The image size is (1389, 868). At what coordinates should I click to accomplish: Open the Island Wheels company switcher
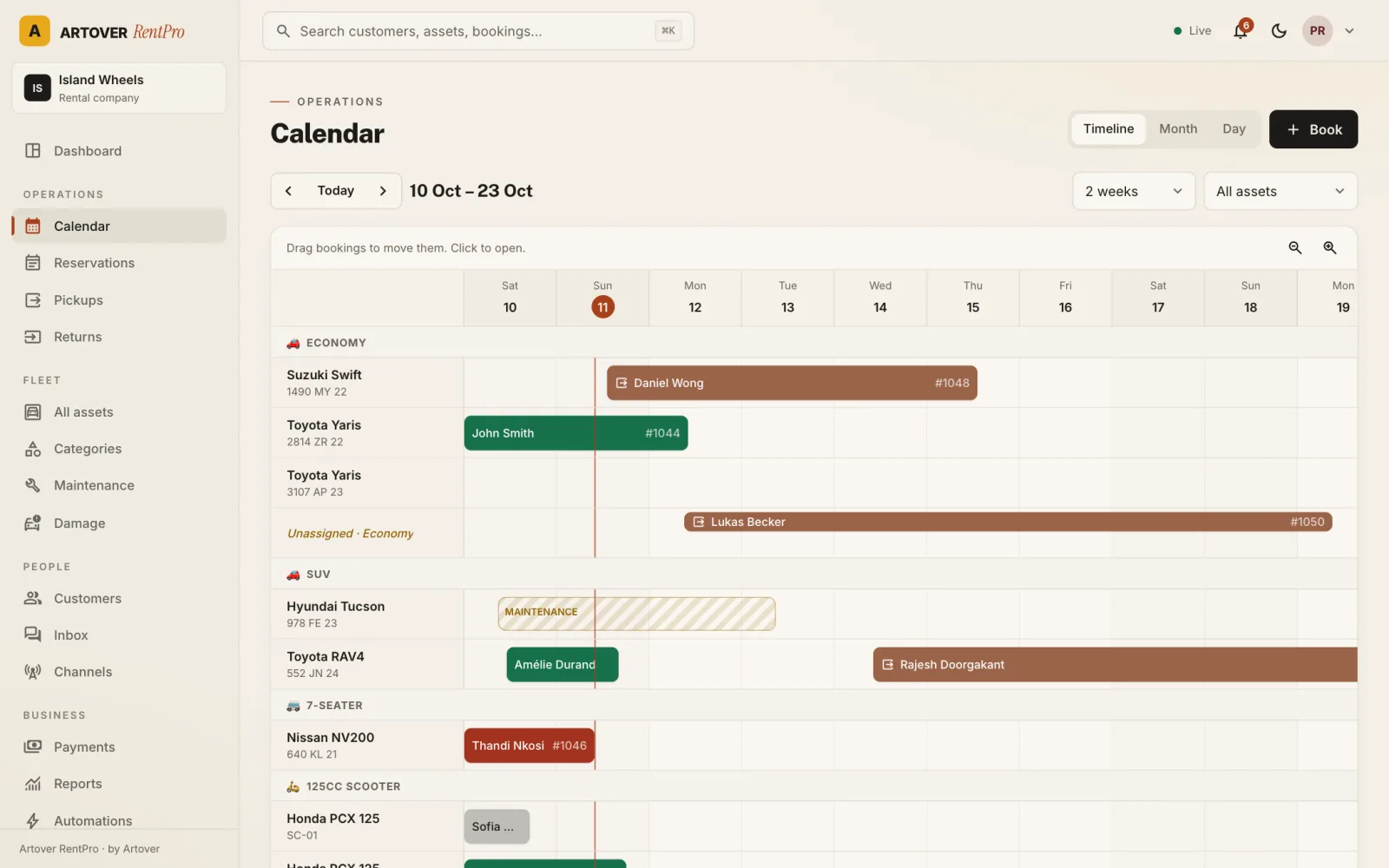click(119, 88)
